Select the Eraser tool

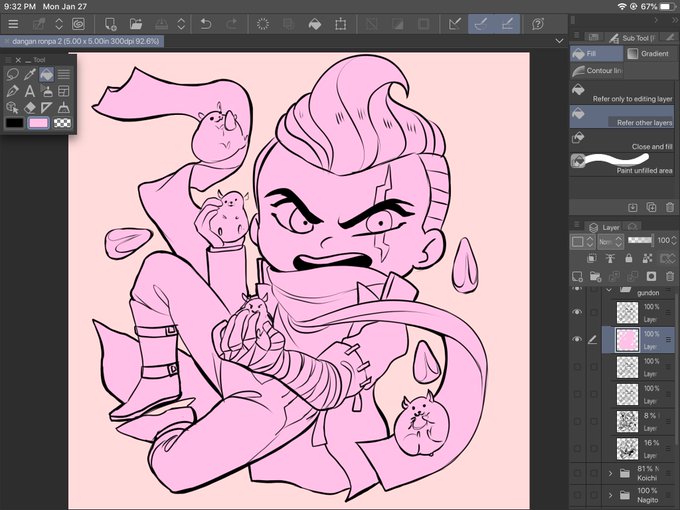coord(29,108)
